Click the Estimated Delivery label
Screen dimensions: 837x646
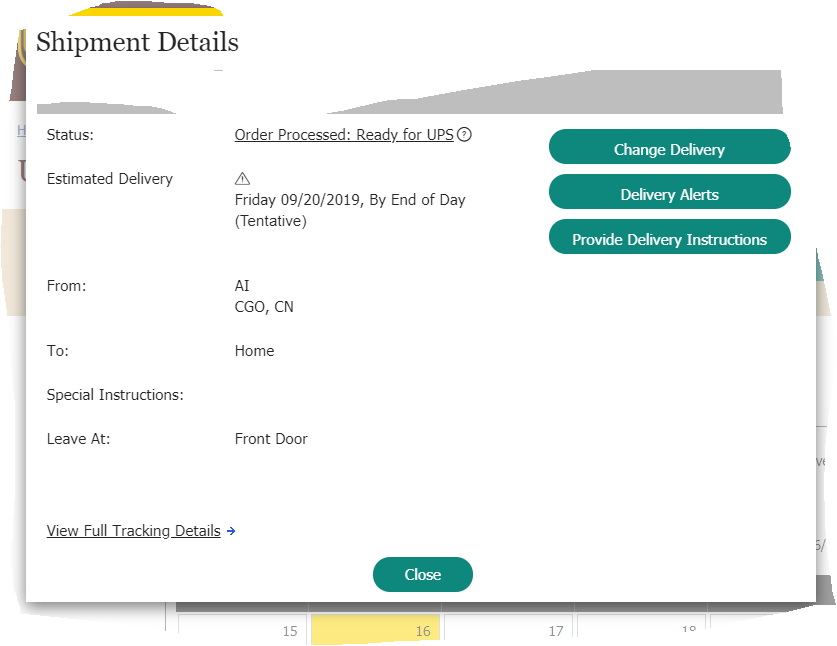click(x=110, y=179)
